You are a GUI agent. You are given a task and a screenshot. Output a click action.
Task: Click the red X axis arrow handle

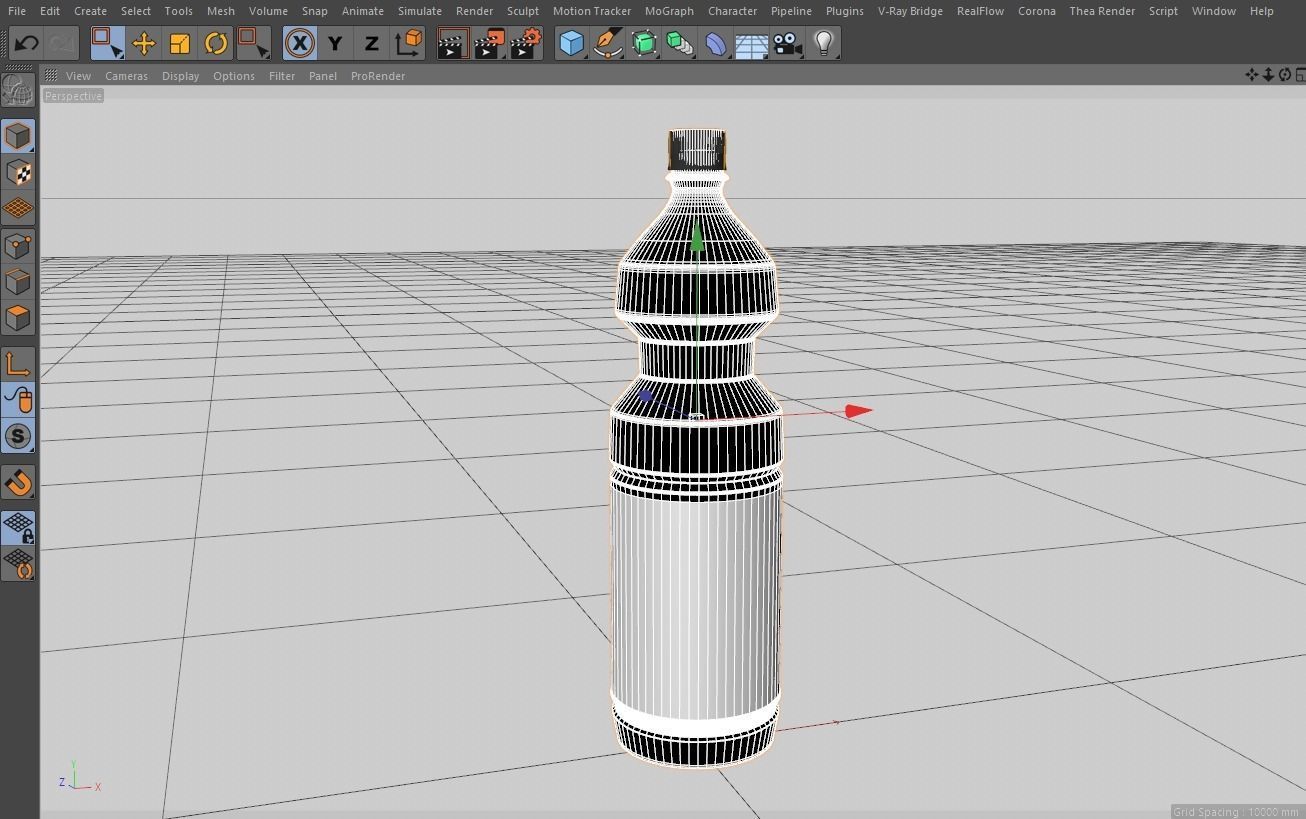(859, 410)
